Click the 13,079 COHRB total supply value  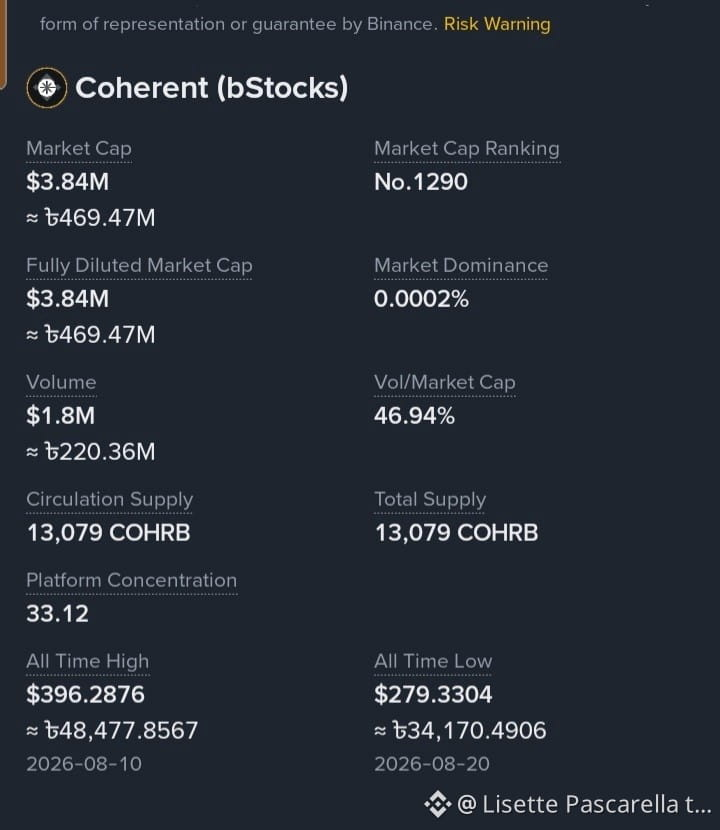click(456, 533)
